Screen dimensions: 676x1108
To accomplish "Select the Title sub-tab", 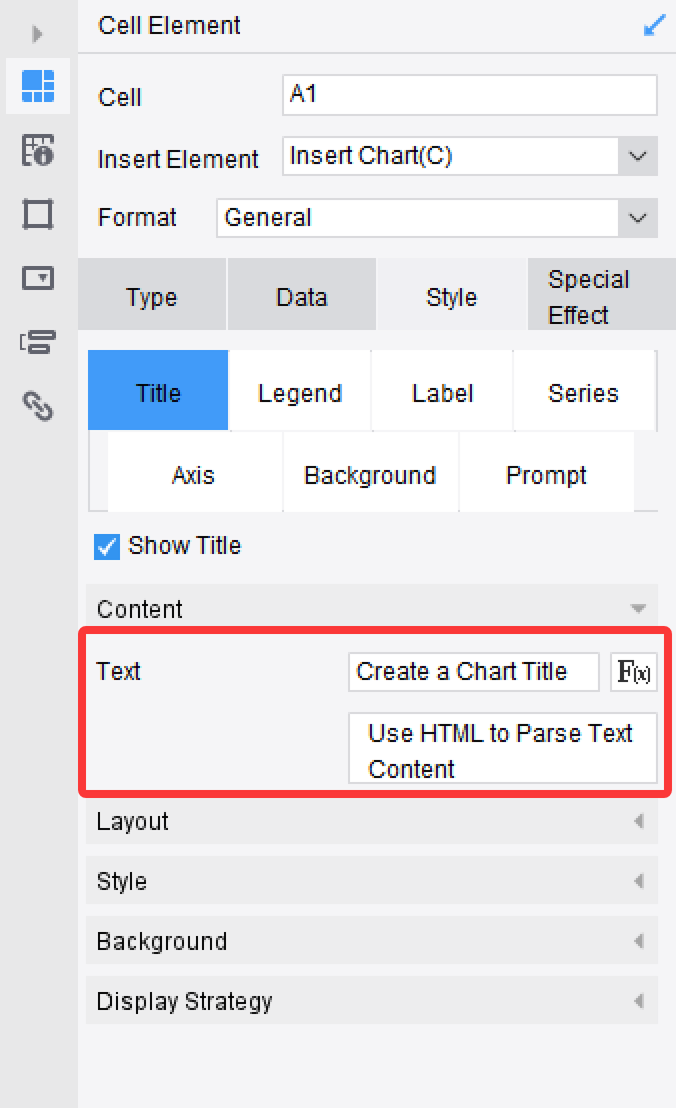I will pyautogui.click(x=158, y=391).
